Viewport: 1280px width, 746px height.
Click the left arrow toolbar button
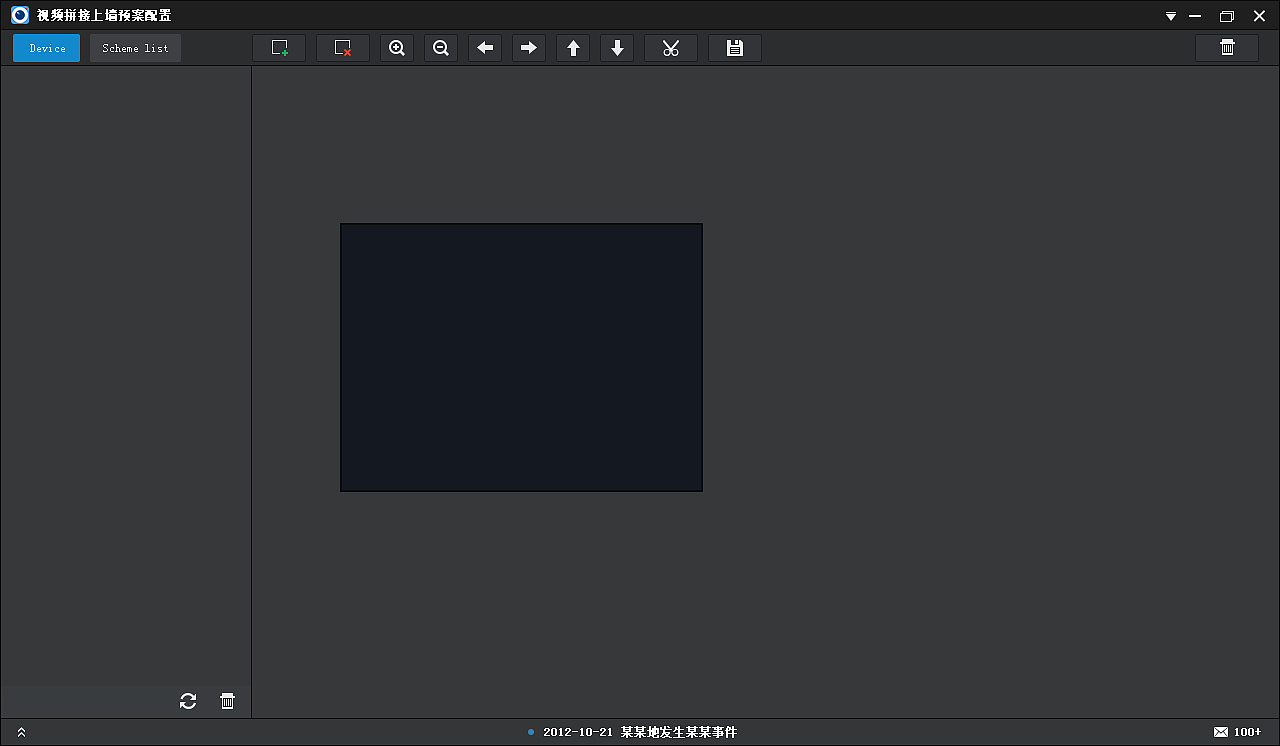[485, 48]
